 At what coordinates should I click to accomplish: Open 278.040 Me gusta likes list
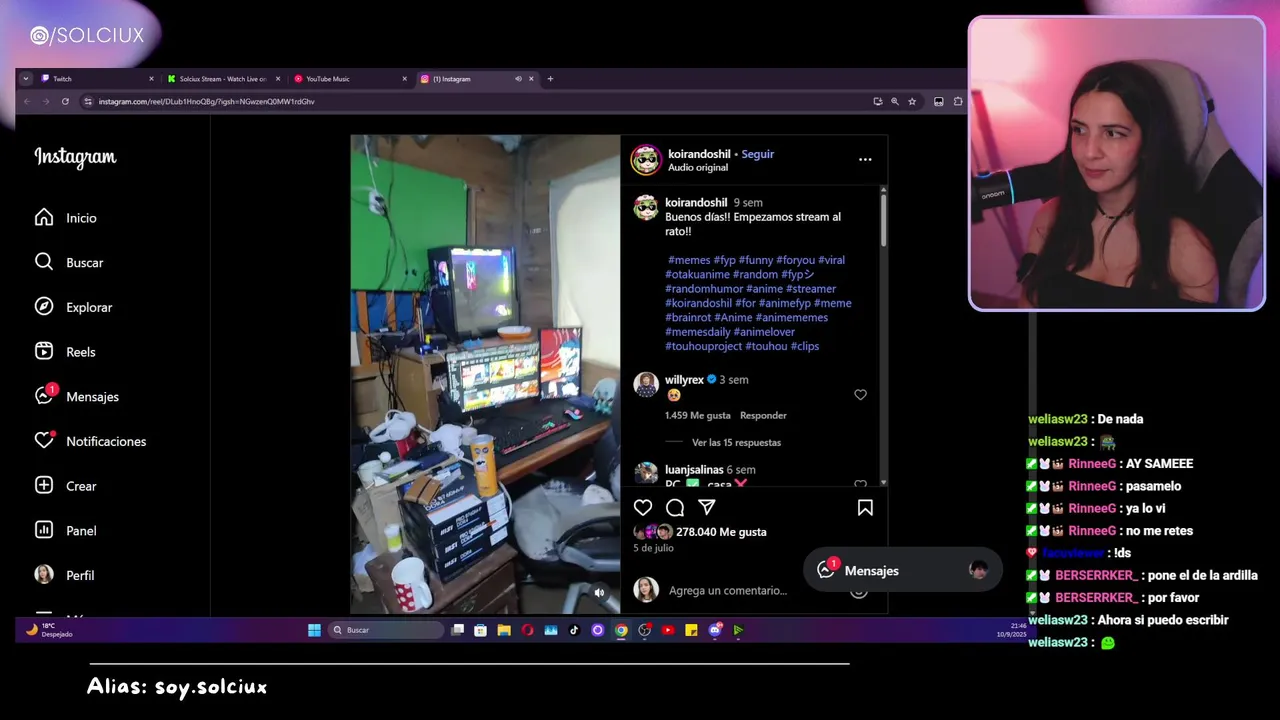click(721, 532)
